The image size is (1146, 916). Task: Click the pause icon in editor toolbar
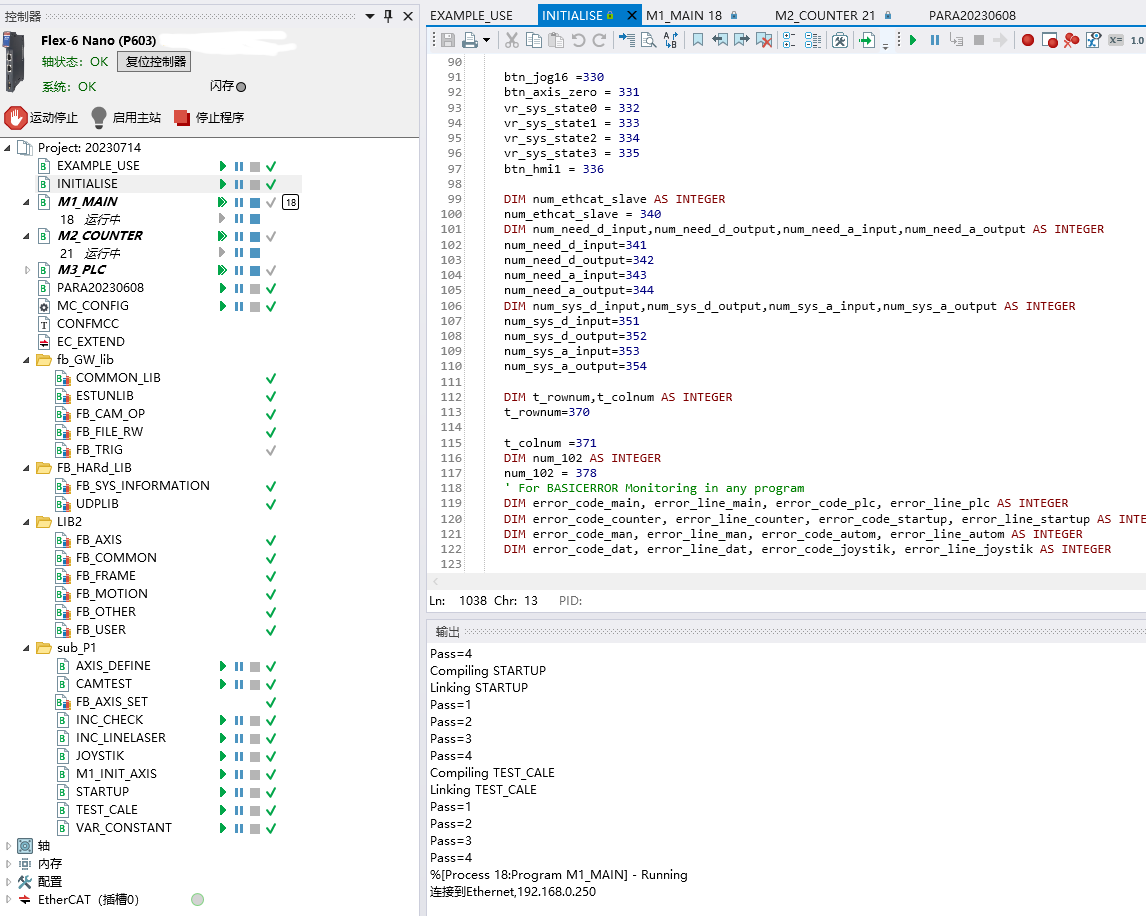(x=935, y=40)
